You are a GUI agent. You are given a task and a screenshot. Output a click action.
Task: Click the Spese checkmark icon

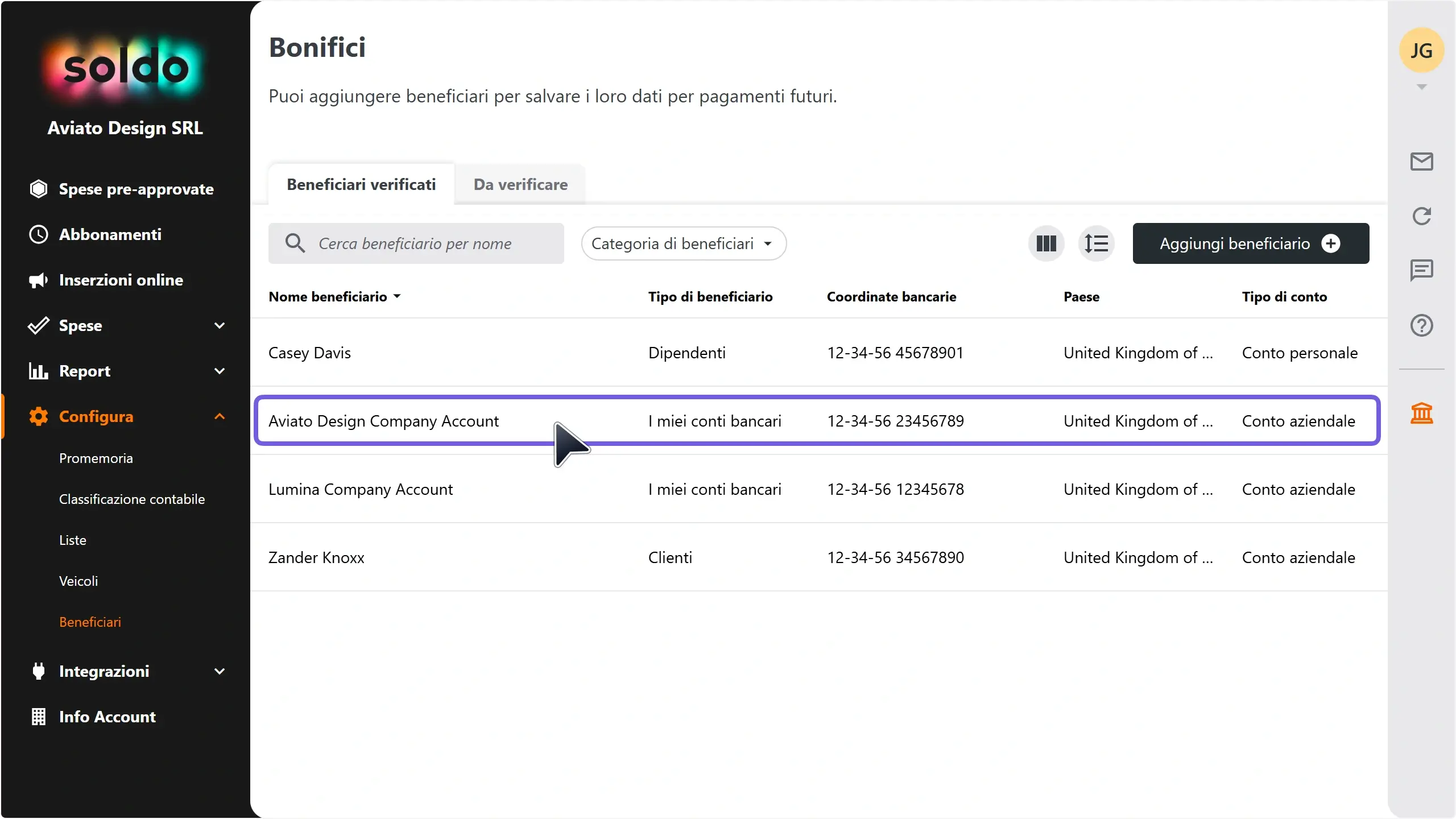(x=38, y=325)
